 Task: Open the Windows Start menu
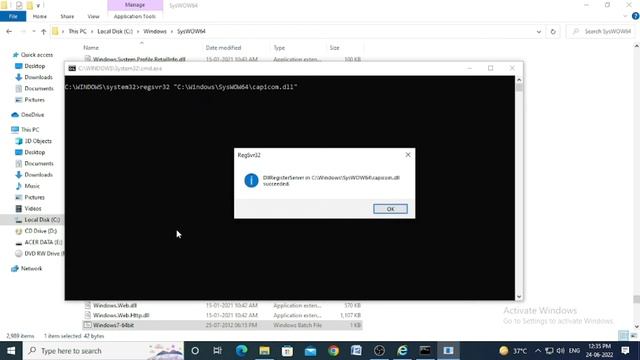click(11, 351)
